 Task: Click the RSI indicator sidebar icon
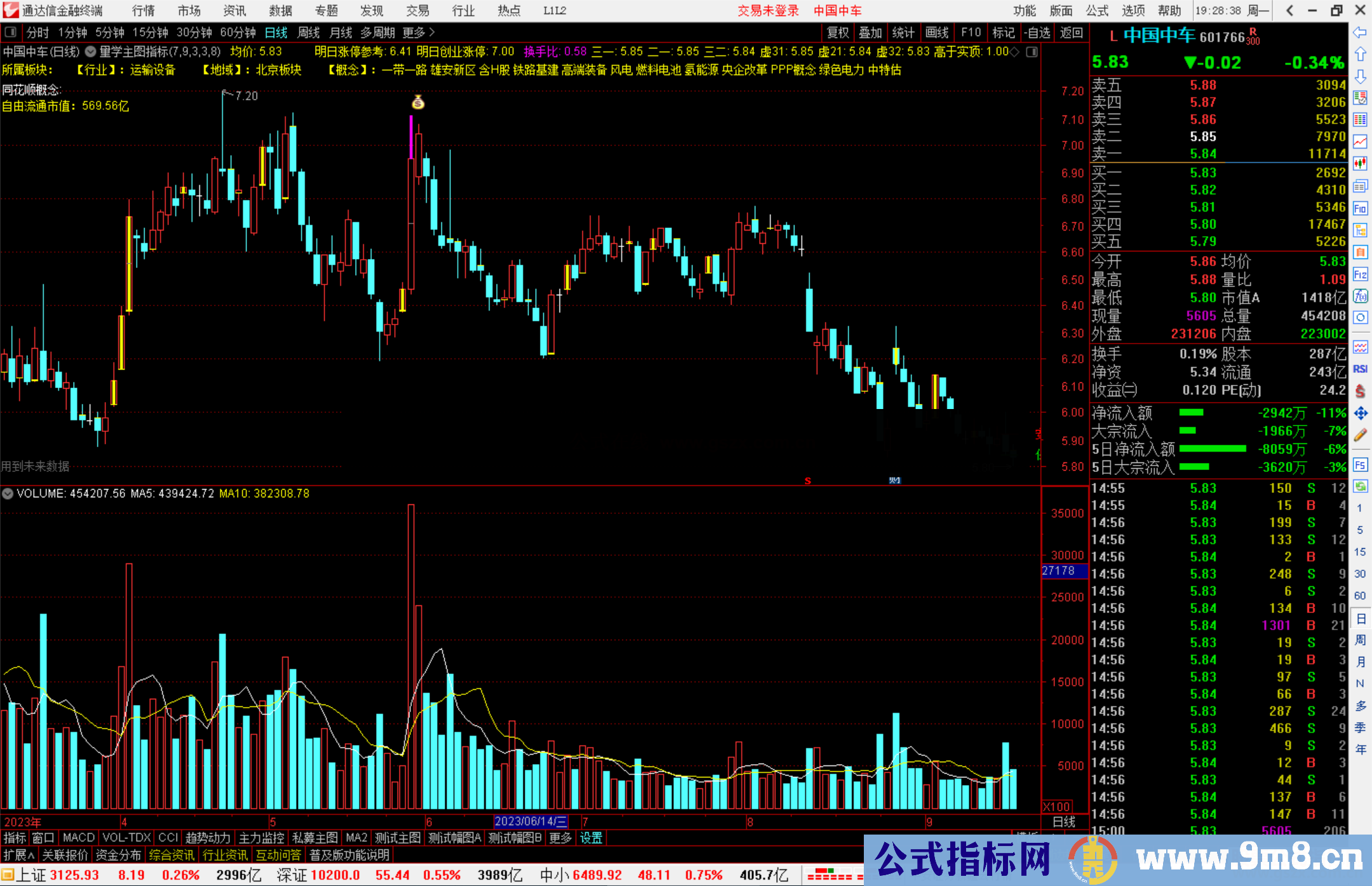click(x=1360, y=369)
